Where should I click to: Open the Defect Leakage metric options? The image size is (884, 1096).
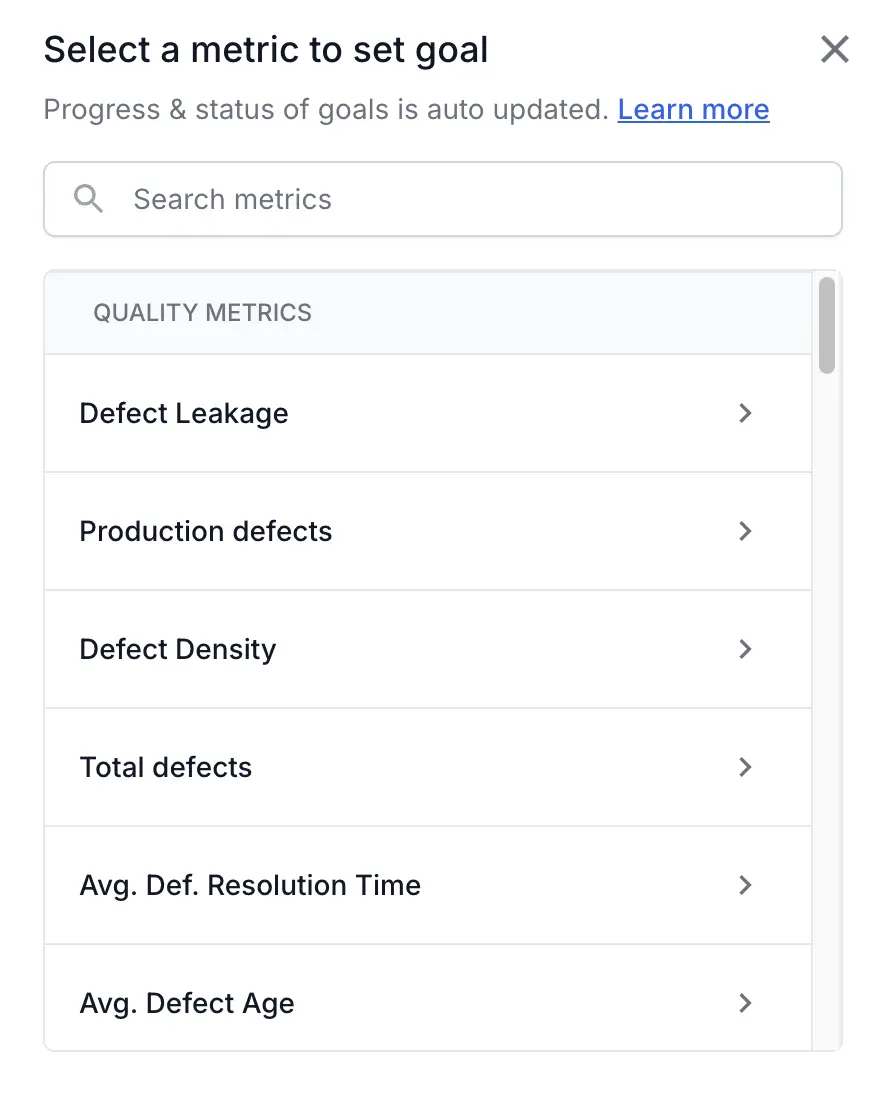[300, 413]
